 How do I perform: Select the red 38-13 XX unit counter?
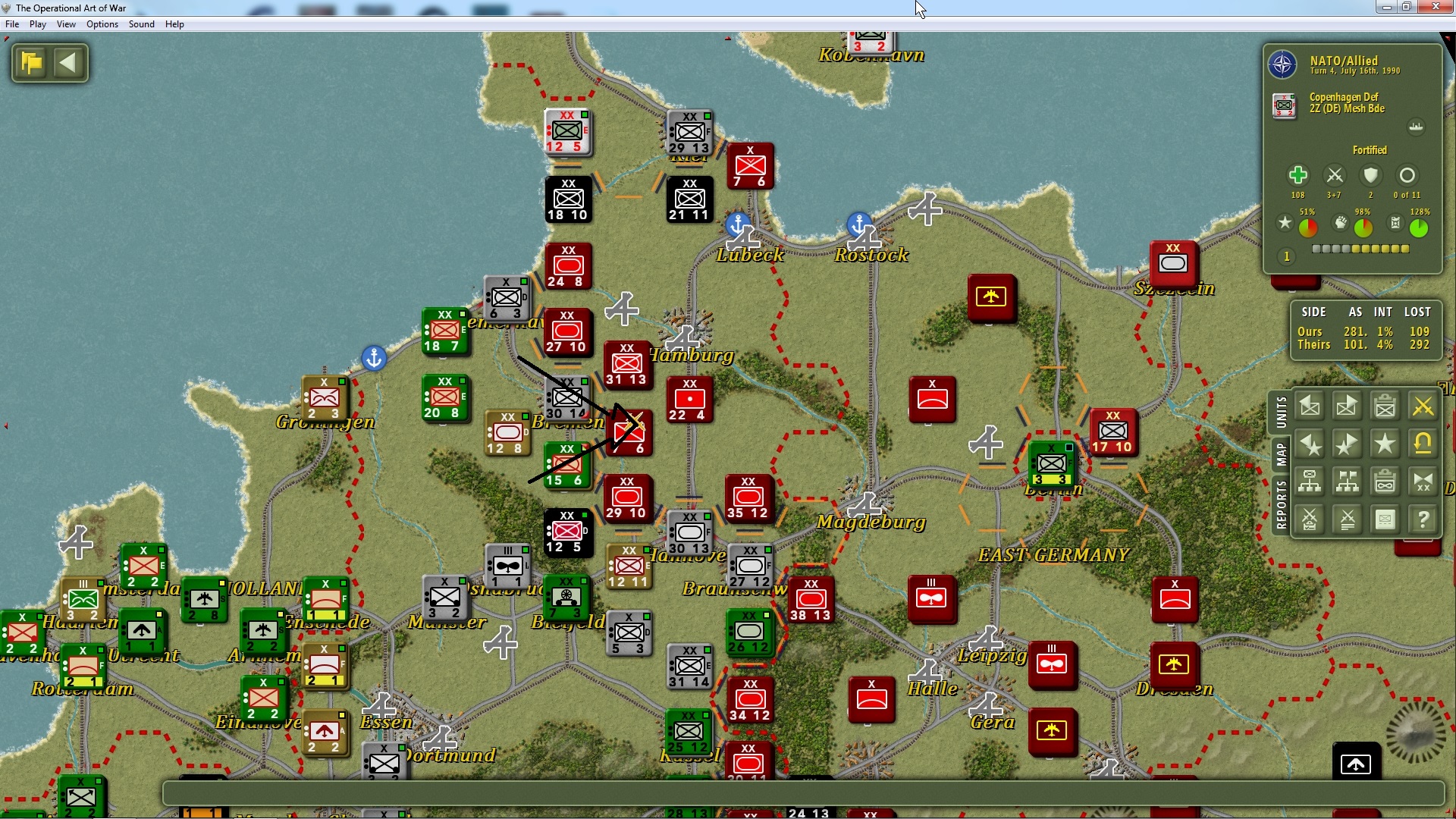[811, 599]
